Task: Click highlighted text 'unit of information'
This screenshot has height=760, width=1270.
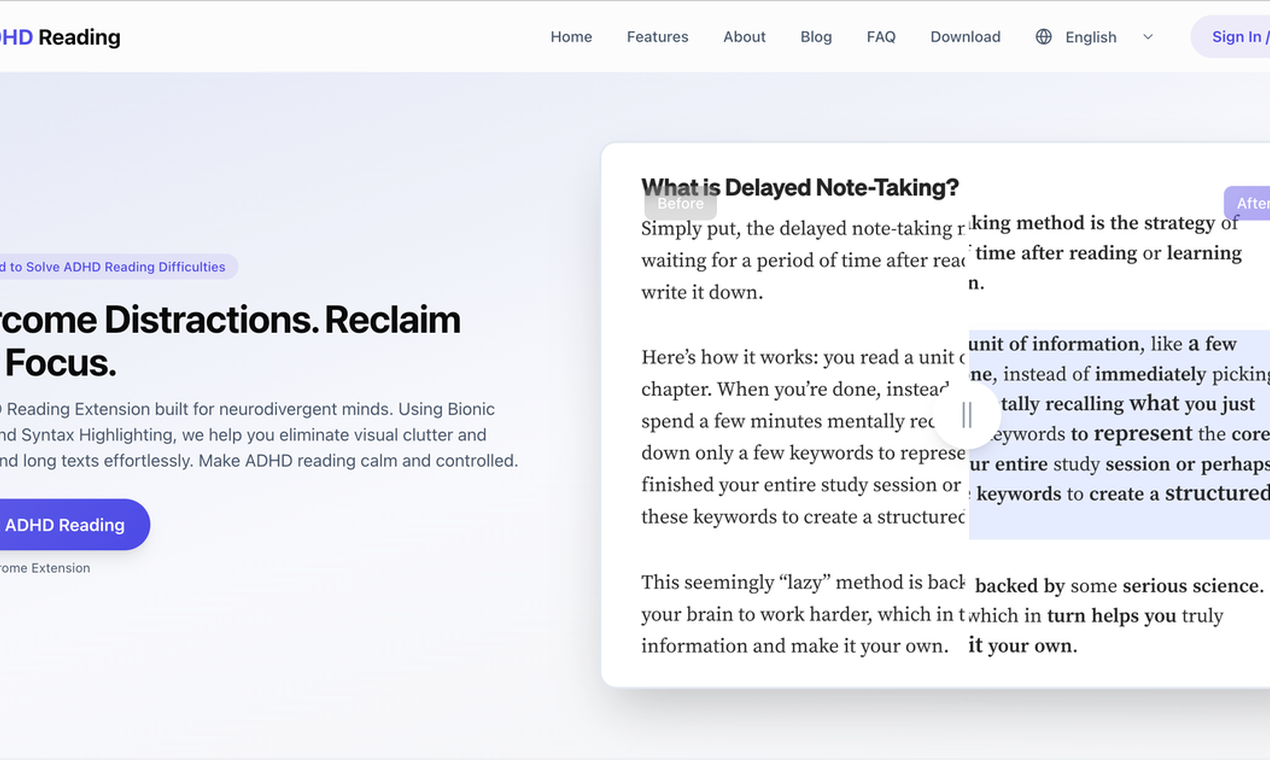Action: [x=1054, y=344]
